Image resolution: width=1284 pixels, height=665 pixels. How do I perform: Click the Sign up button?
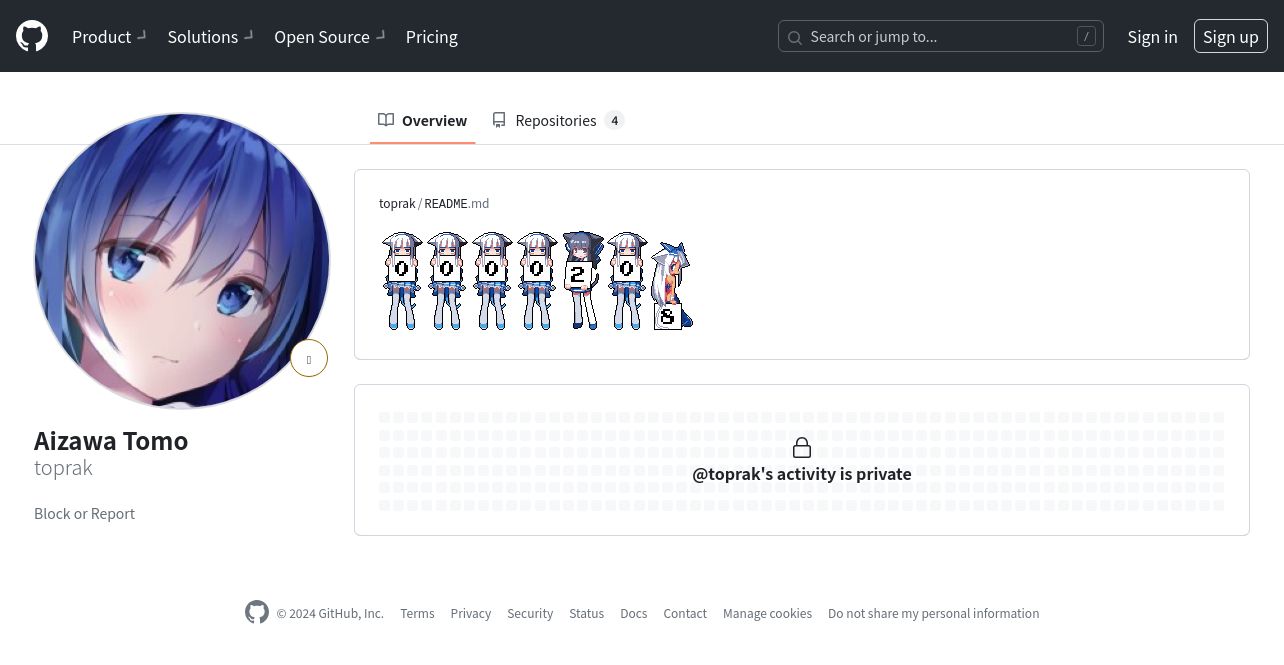coord(1230,36)
